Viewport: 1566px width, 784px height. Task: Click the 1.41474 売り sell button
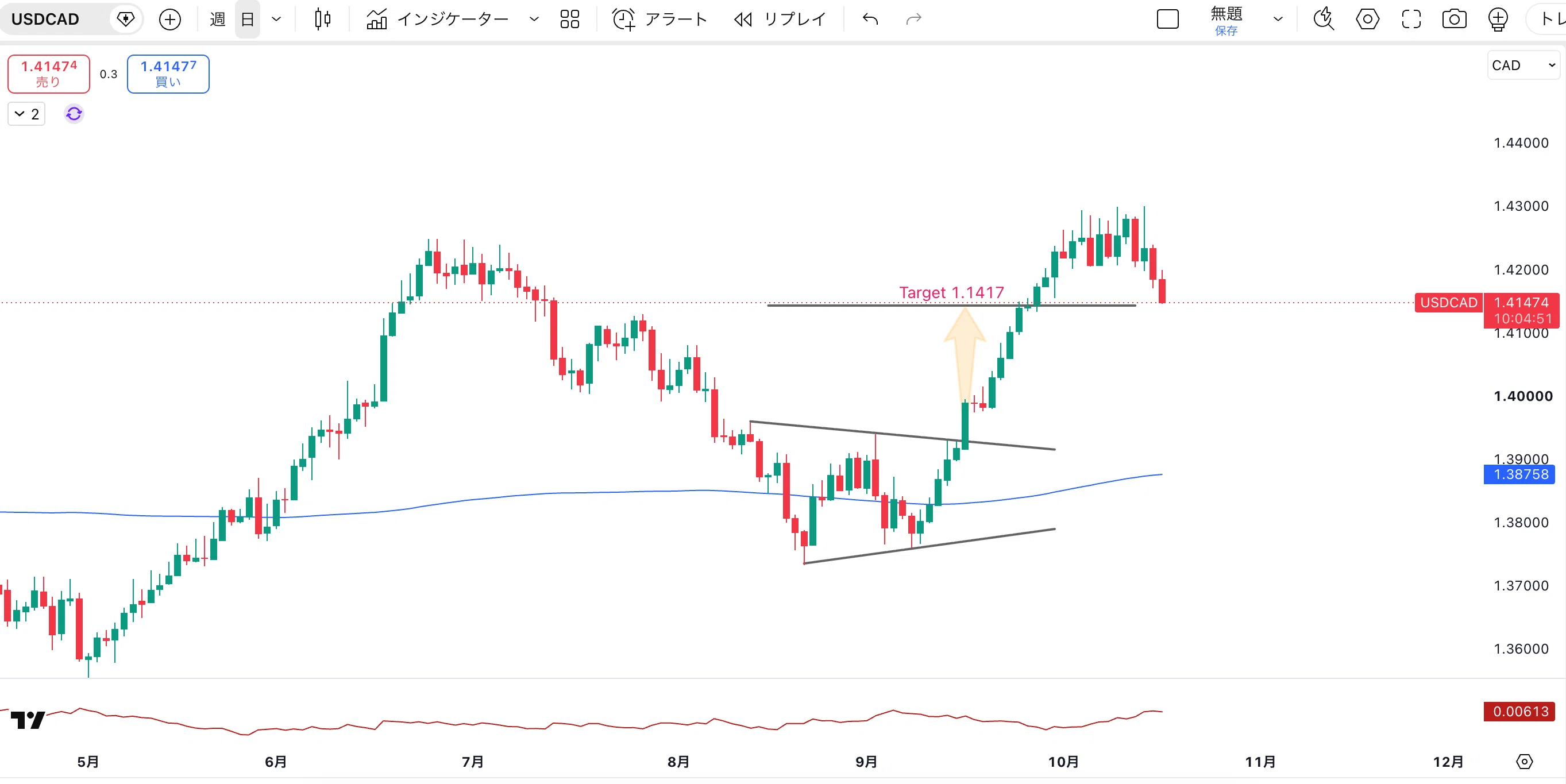[49, 74]
